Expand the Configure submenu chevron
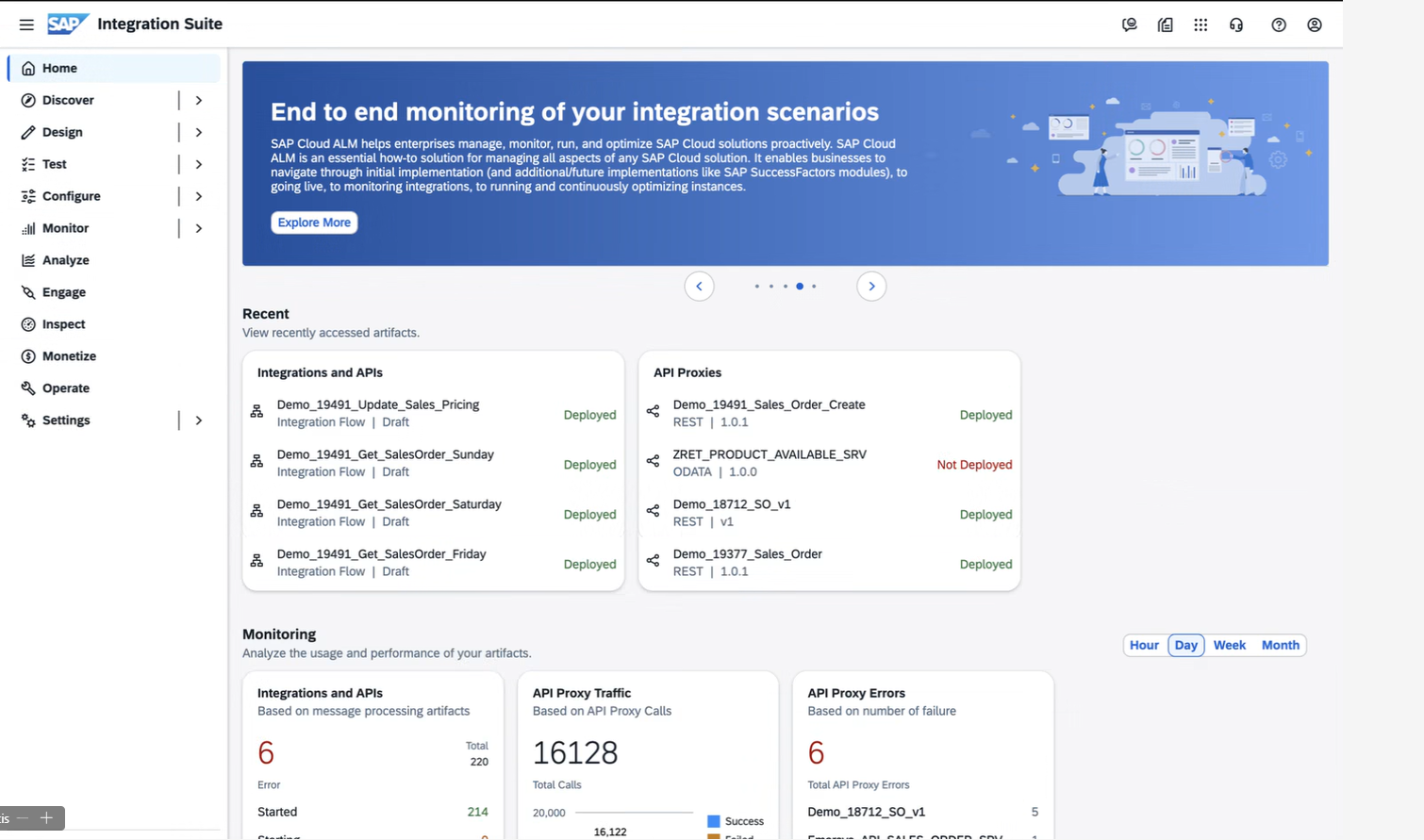Viewport: 1424px width, 840px height. [x=199, y=196]
